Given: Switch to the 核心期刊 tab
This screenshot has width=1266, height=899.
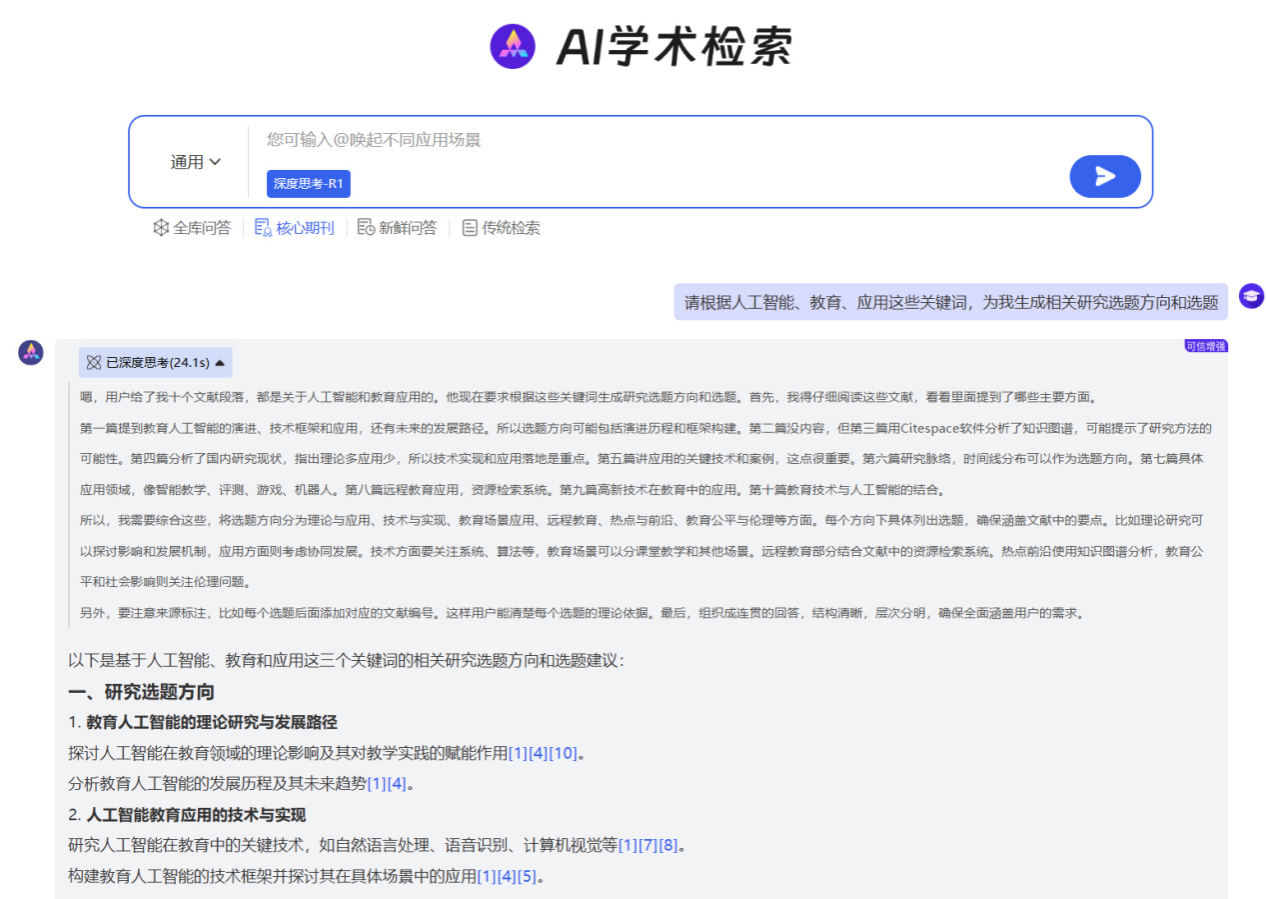Looking at the screenshot, I should click(294, 228).
